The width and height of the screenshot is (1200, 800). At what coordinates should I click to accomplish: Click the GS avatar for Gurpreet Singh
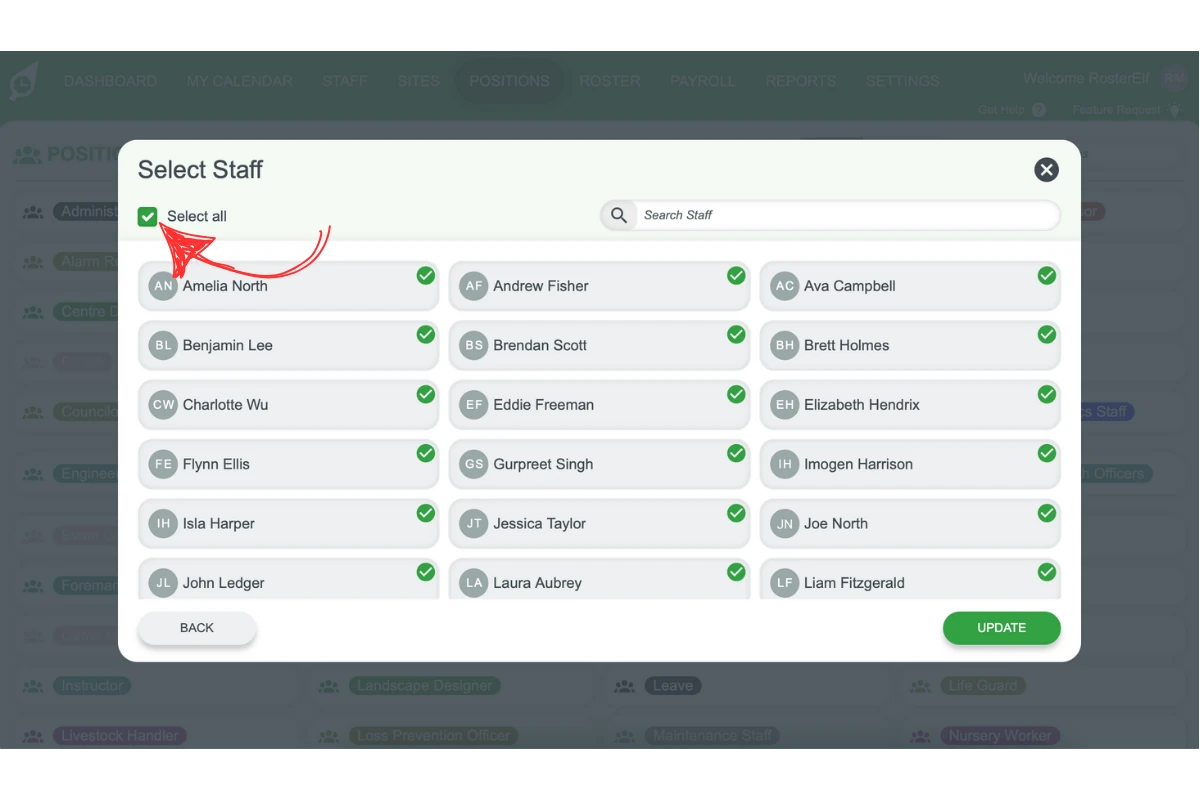474,464
